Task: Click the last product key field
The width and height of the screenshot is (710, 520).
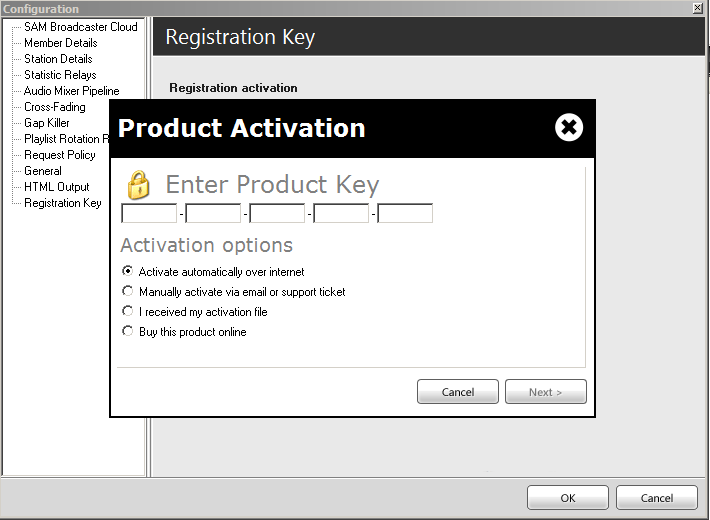Action: click(405, 213)
